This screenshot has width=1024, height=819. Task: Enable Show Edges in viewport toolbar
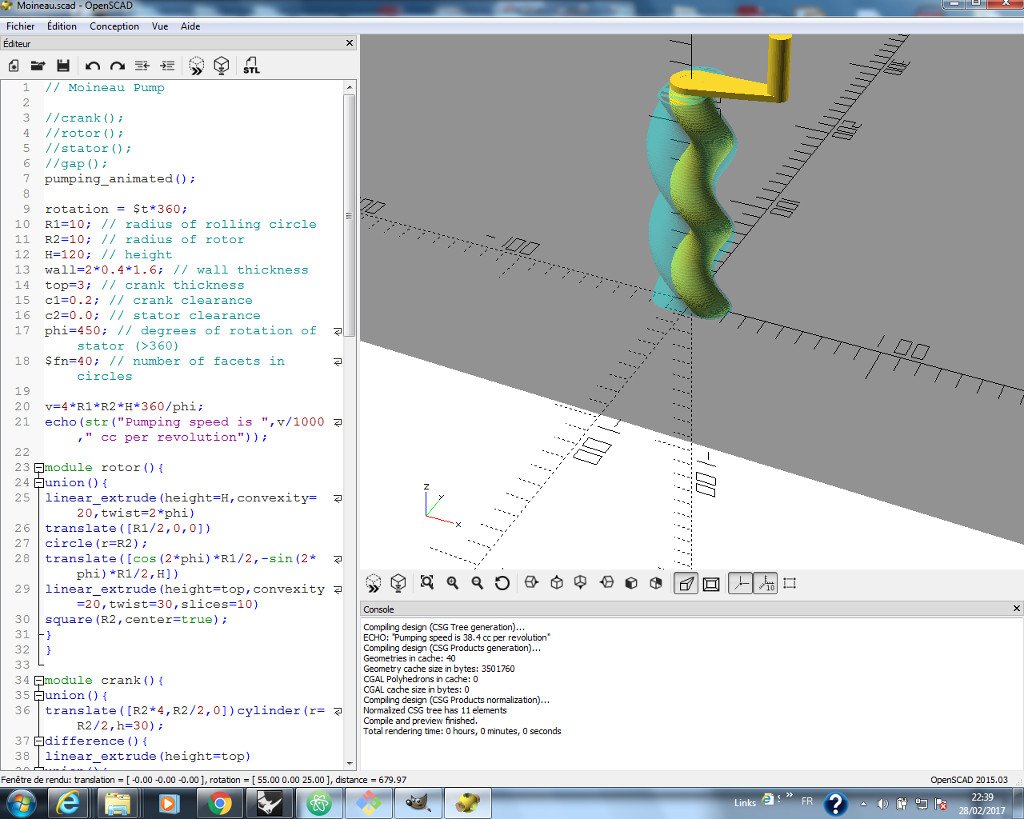pos(789,583)
